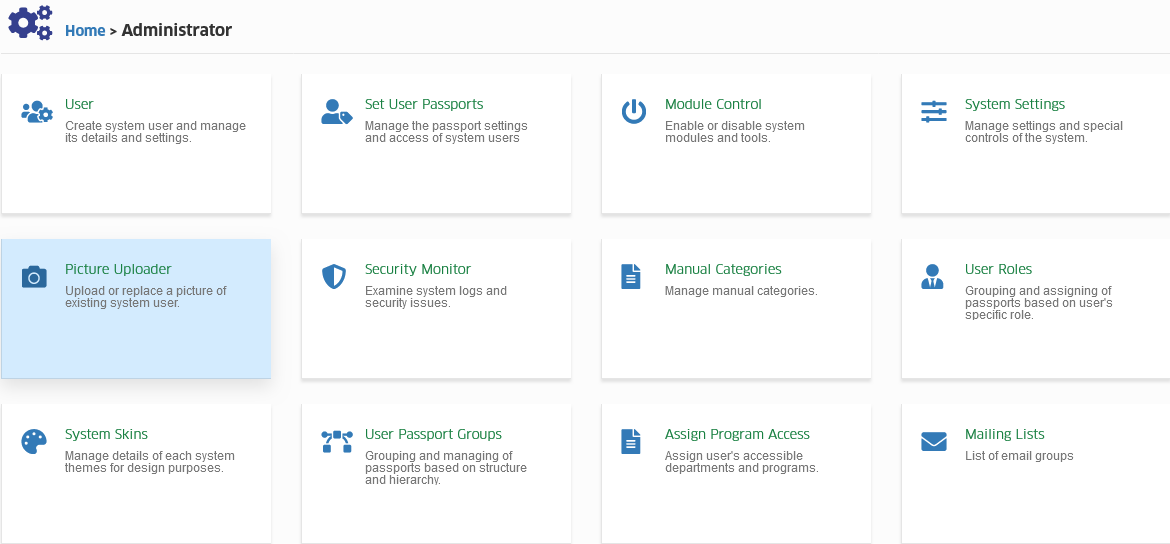Click text 'List of email groups'
This screenshot has height=544, width=1170.
[1019, 456]
